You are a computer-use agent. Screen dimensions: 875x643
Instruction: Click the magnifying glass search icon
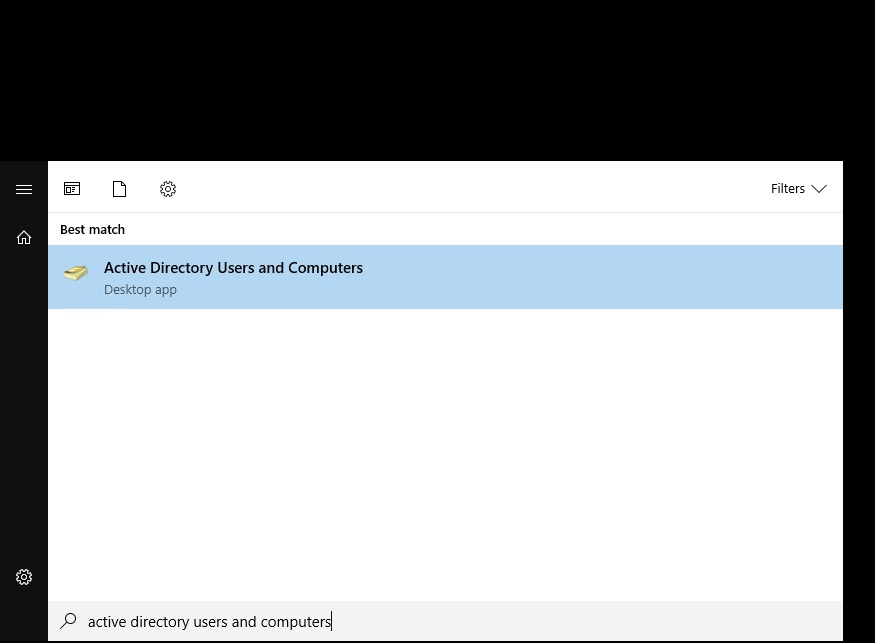click(68, 622)
